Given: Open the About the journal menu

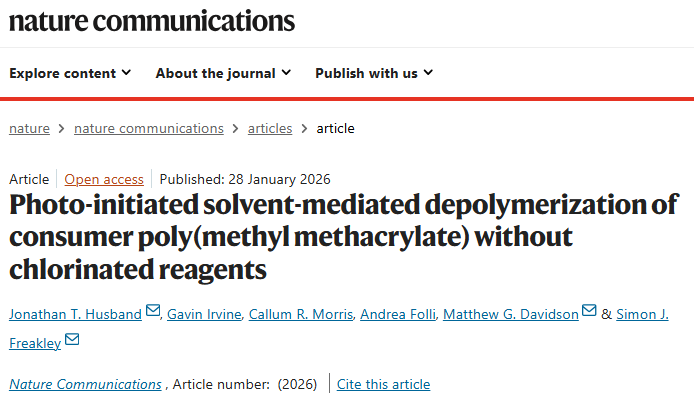Looking at the screenshot, I should click(223, 73).
